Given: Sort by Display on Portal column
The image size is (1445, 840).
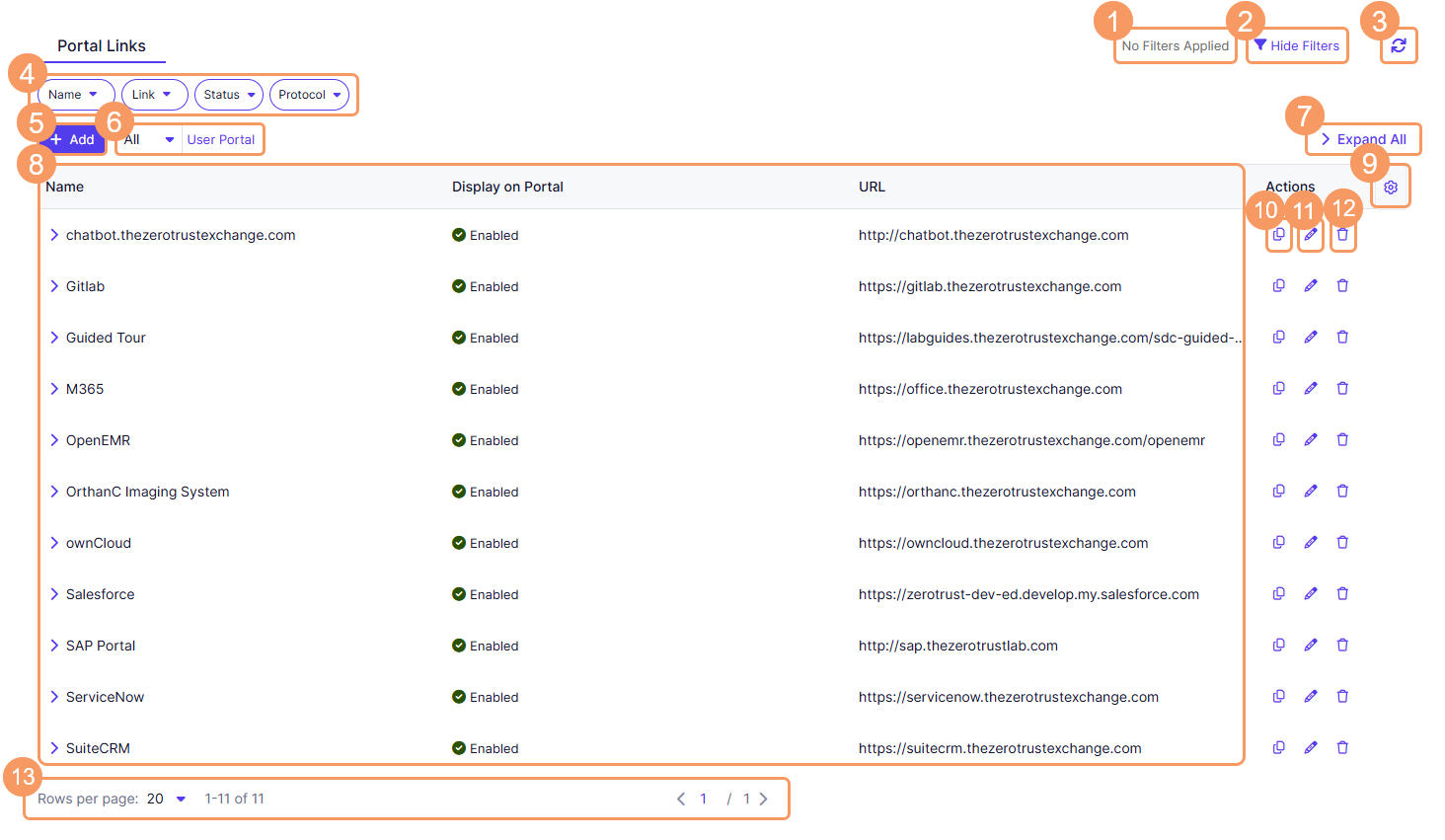Looking at the screenshot, I should pos(507,187).
